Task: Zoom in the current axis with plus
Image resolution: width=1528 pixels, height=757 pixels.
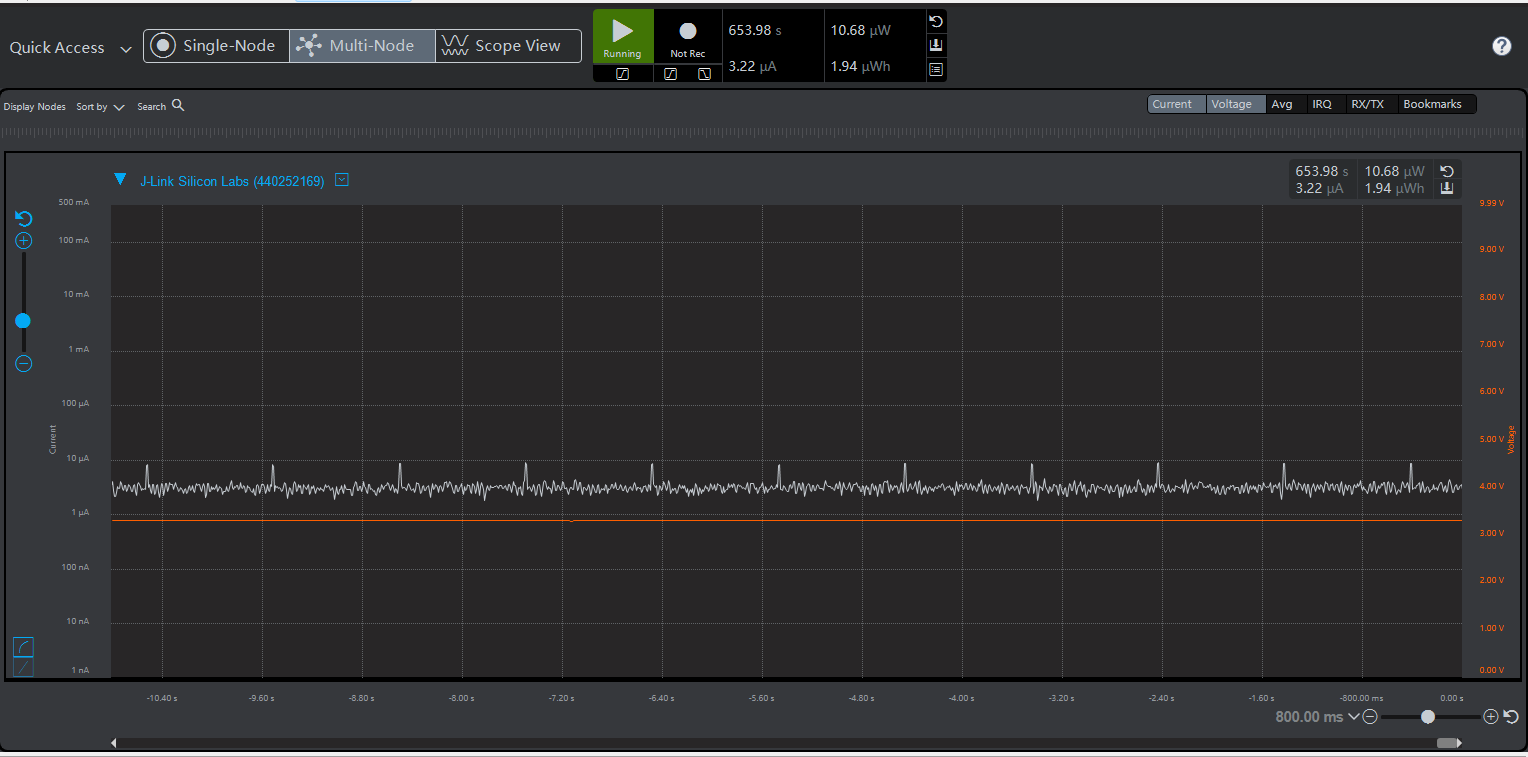Action: pos(24,241)
